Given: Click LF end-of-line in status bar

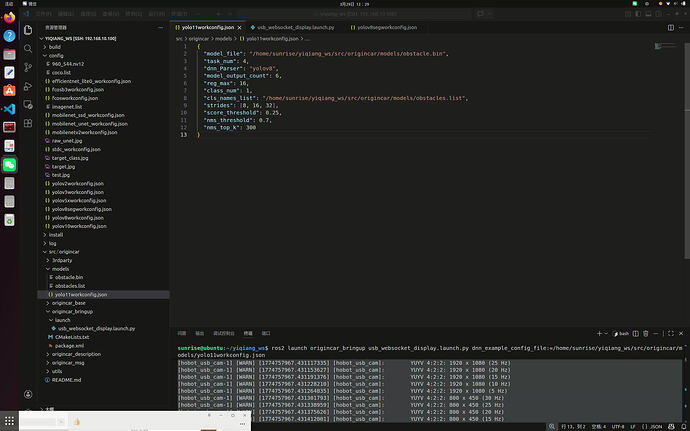Looking at the screenshot, I should [633, 427].
